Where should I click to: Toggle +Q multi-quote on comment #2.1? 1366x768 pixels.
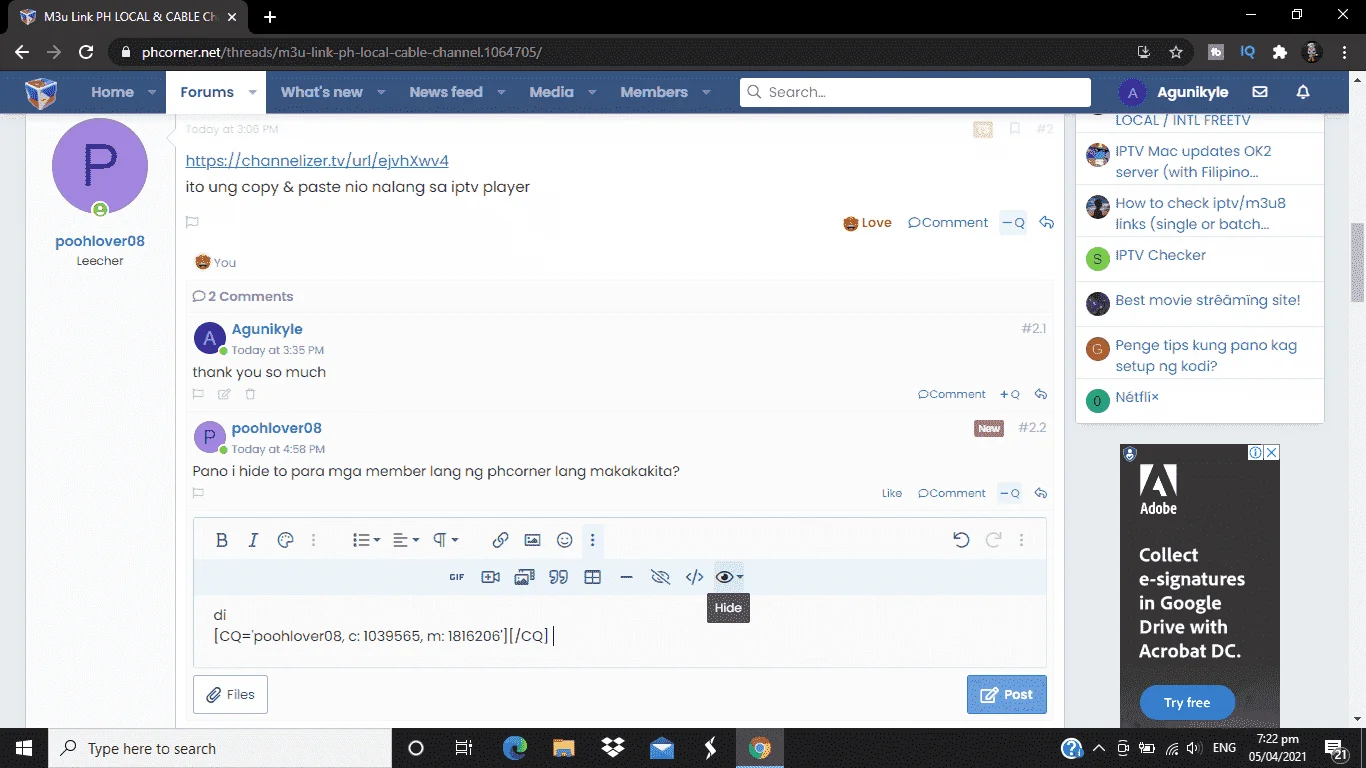pyautogui.click(x=1010, y=395)
